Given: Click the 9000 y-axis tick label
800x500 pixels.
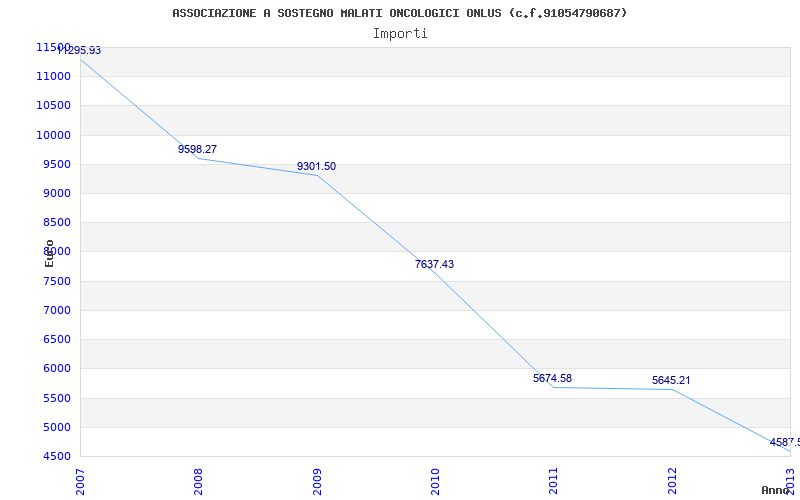Looking at the screenshot, I should 57,193.
